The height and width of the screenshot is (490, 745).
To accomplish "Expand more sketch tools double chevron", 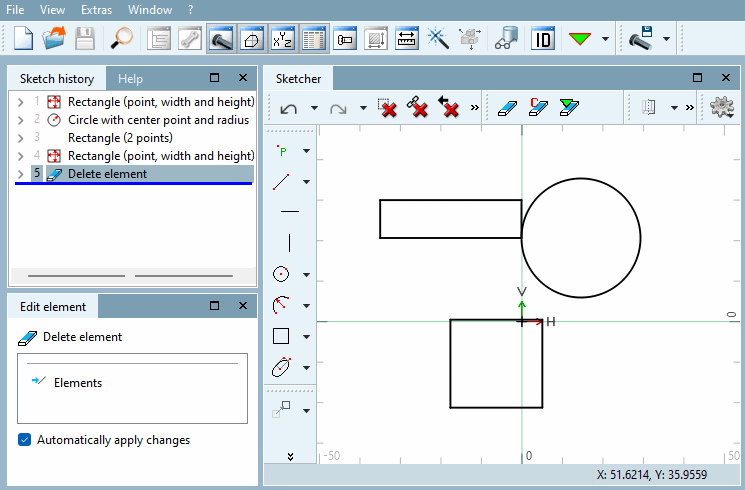I will (x=290, y=457).
